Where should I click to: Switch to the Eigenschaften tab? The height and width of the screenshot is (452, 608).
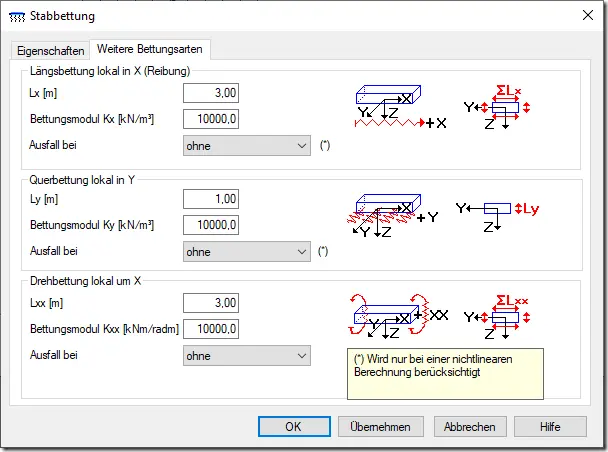(50, 51)
